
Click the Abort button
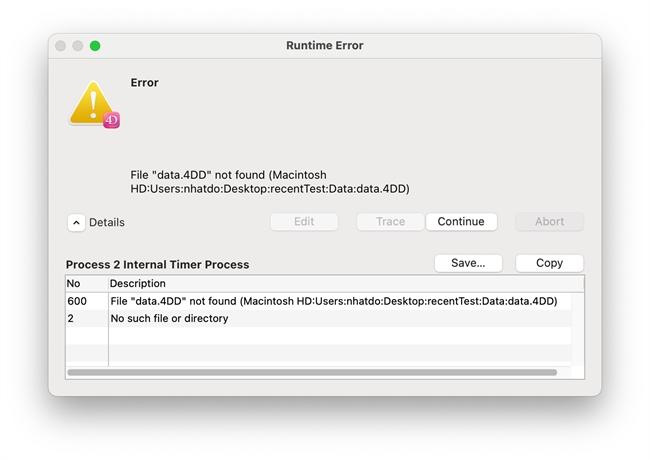[549, 222]
